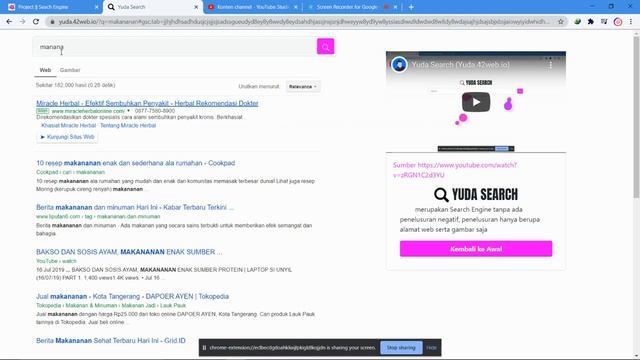This screenshot has height=360, width=640.
Task: Open Tentang Miracle Herbal sitelink
Action: click(128, 125)
